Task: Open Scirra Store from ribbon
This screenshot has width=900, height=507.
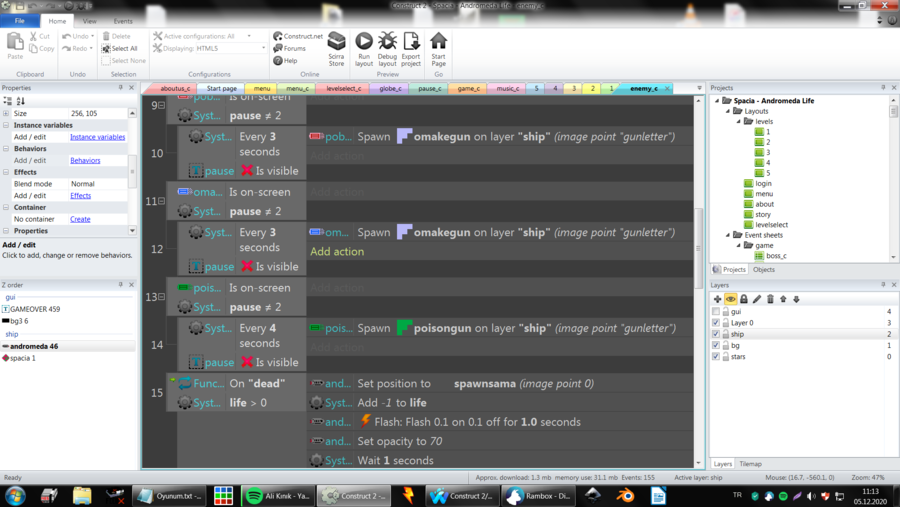Action: [336, 49]
